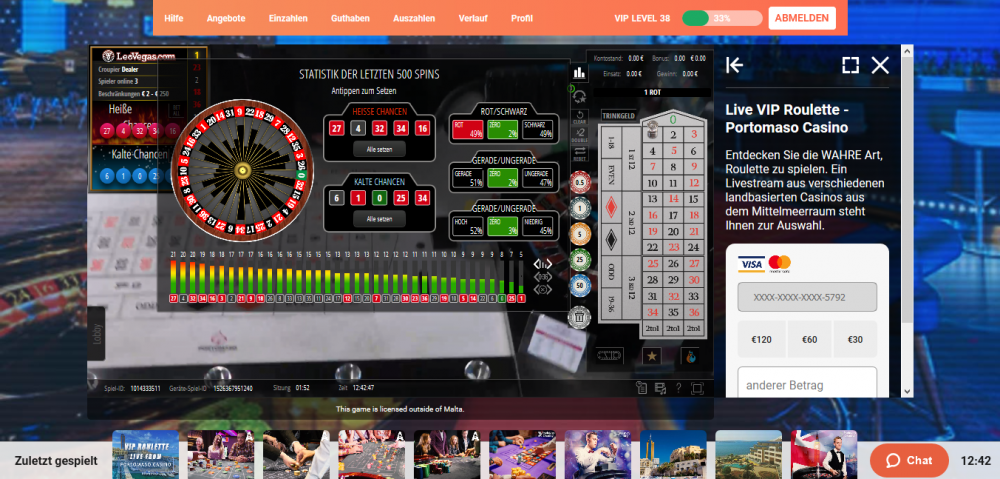Switch to wheel order view icon
1000x479 pixels.
(542, 289)
